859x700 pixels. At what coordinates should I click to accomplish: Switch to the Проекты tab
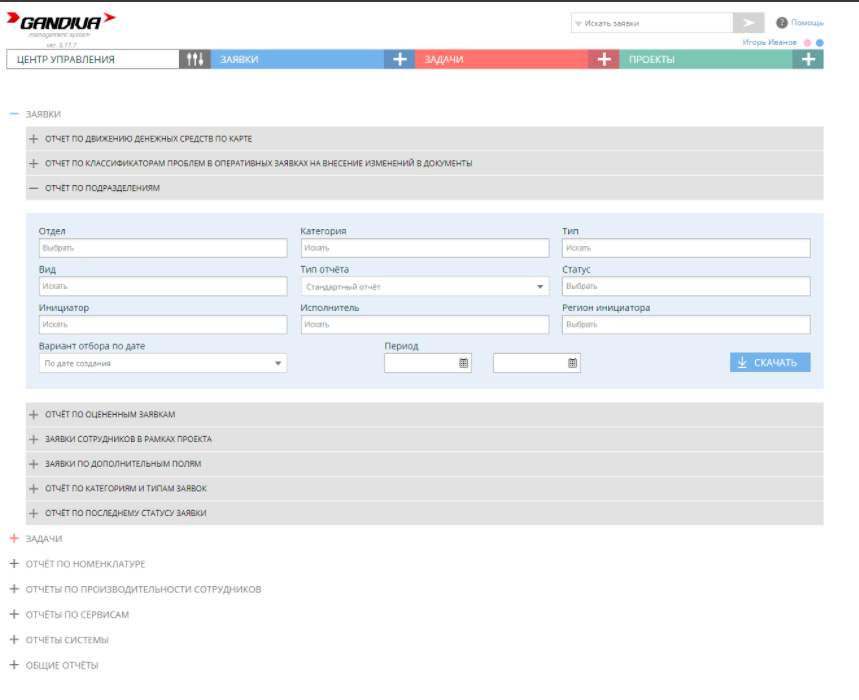706,59
